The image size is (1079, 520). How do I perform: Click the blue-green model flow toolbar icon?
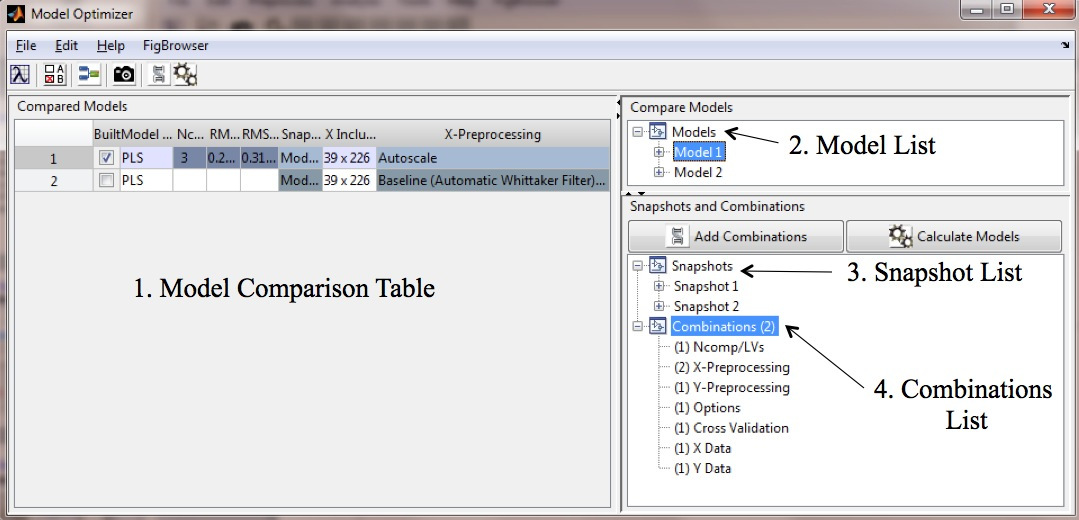click(x=89, y=74)
